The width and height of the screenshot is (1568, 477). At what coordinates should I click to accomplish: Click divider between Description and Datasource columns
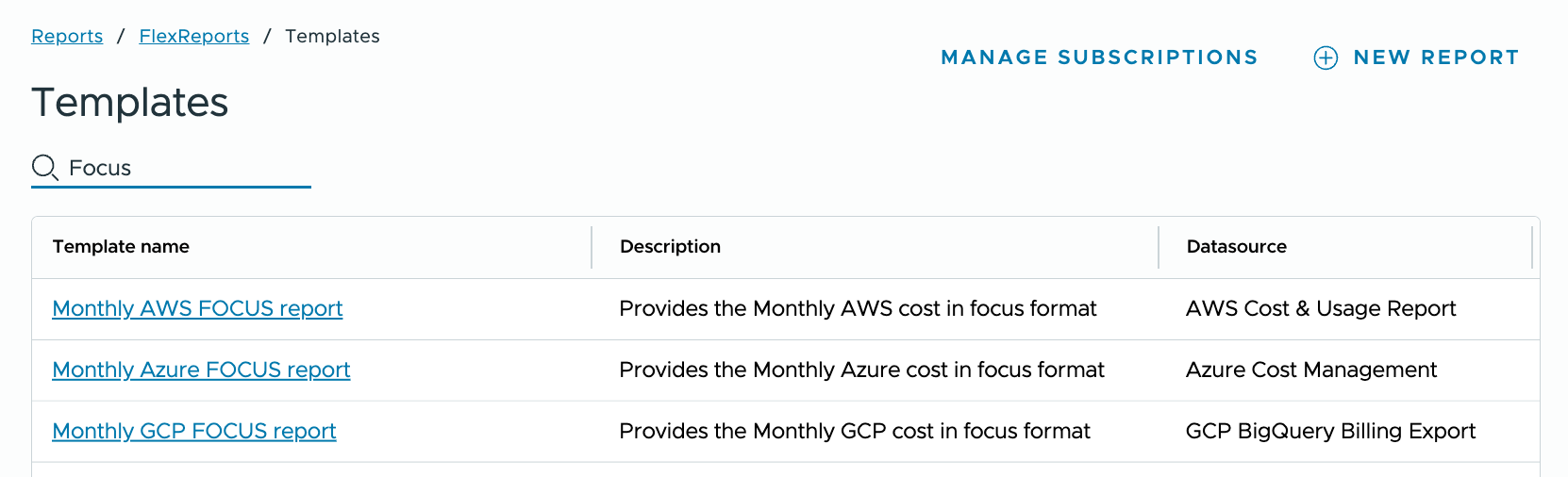click(x=1159, y=247)
